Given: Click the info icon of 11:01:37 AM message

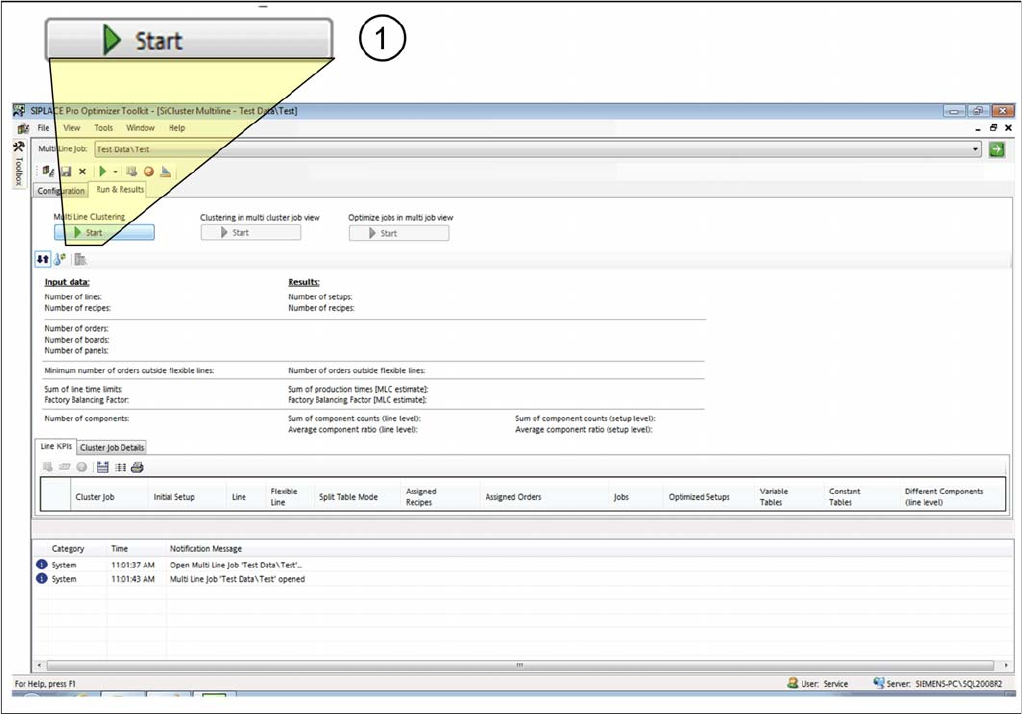Looking at the screenshot, I should point(42,564).
